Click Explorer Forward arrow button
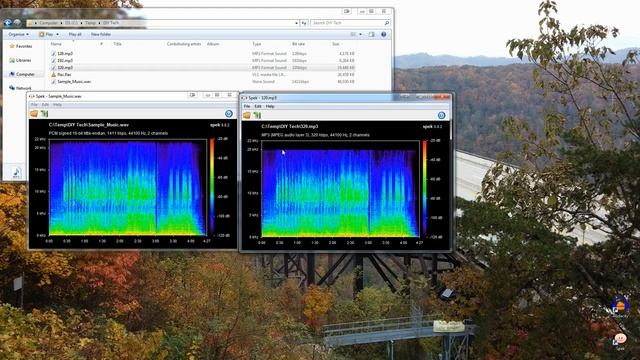Image resolution: width=640 pixels, height=360 pixels. [x=17, y=23]
